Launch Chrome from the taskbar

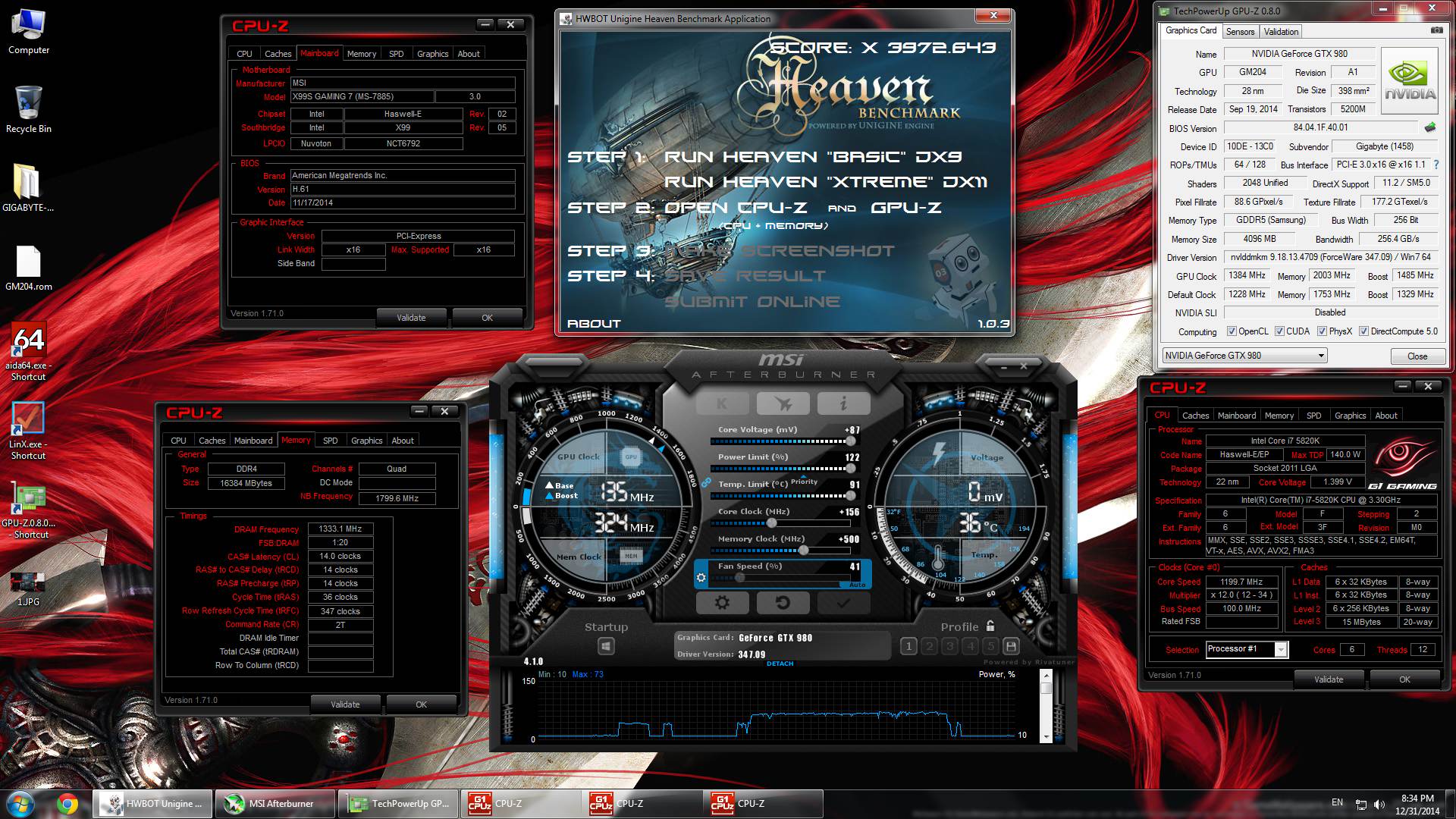coord(67,804)
